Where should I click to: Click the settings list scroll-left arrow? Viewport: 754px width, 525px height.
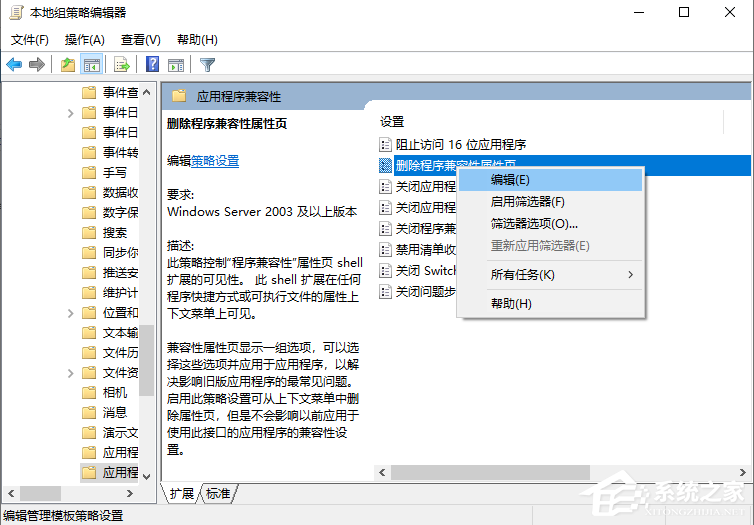tap(382, 472)
